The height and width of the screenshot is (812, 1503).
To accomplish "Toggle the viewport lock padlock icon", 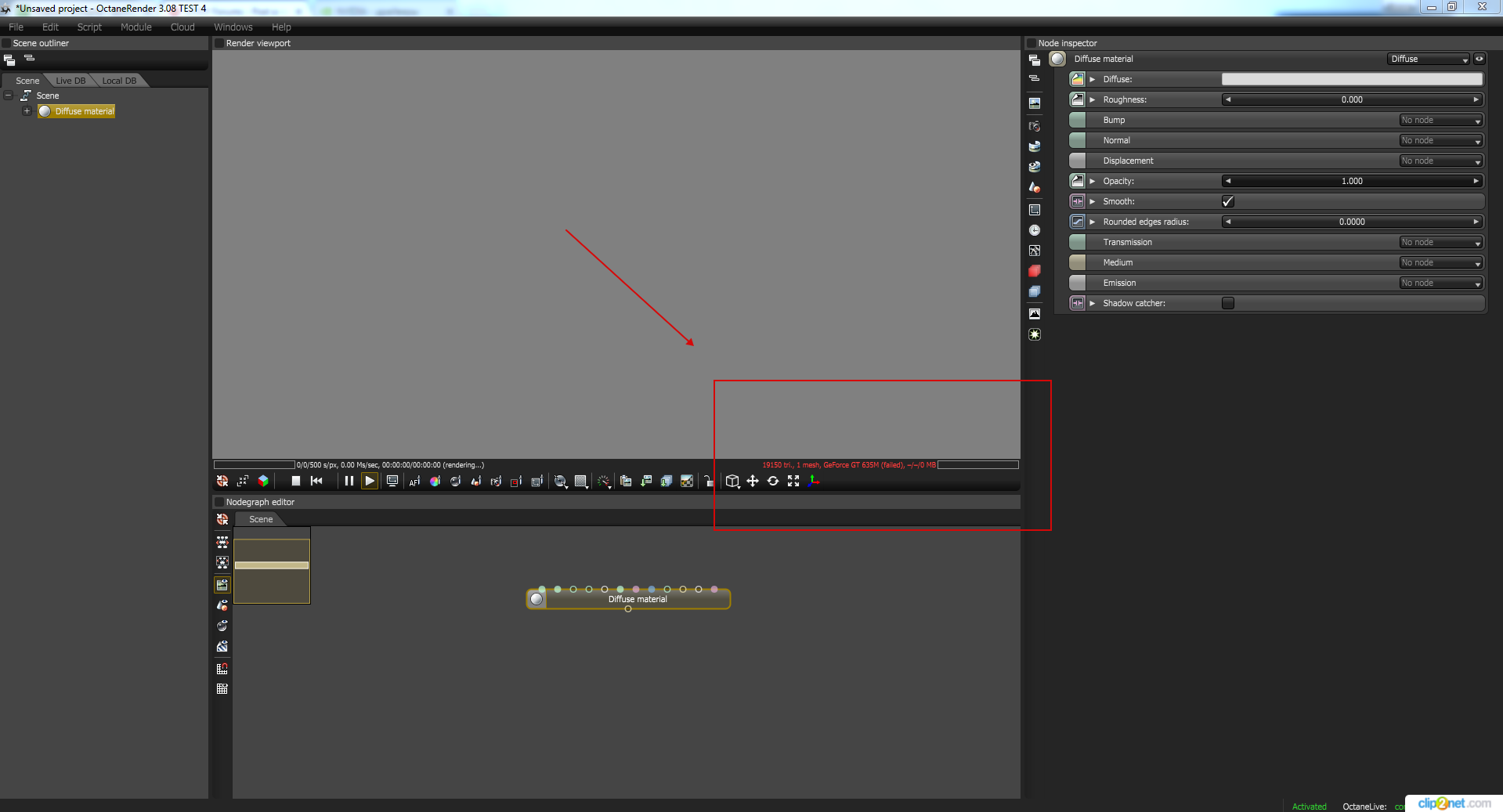I will point(708,481).
